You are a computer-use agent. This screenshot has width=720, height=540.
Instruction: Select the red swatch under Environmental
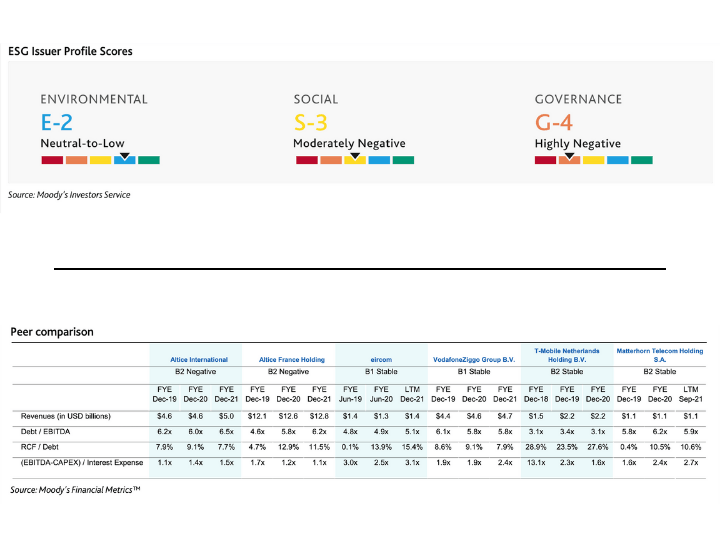point(51,160)
